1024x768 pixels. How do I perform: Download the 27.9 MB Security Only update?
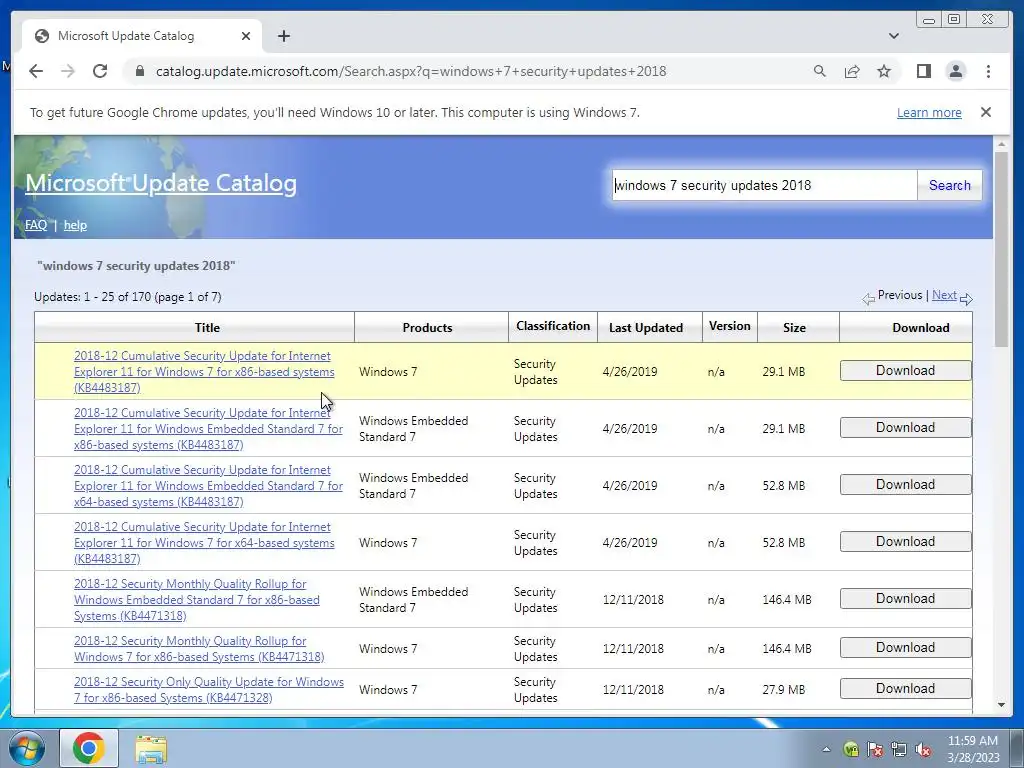(x=905, y=688)
